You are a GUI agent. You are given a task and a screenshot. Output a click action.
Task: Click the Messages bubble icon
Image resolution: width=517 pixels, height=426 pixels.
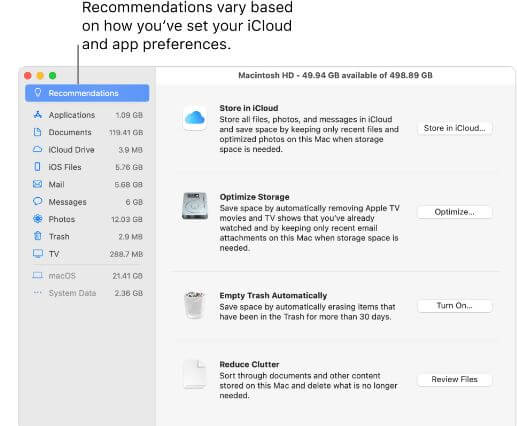(x=38, y=201)
